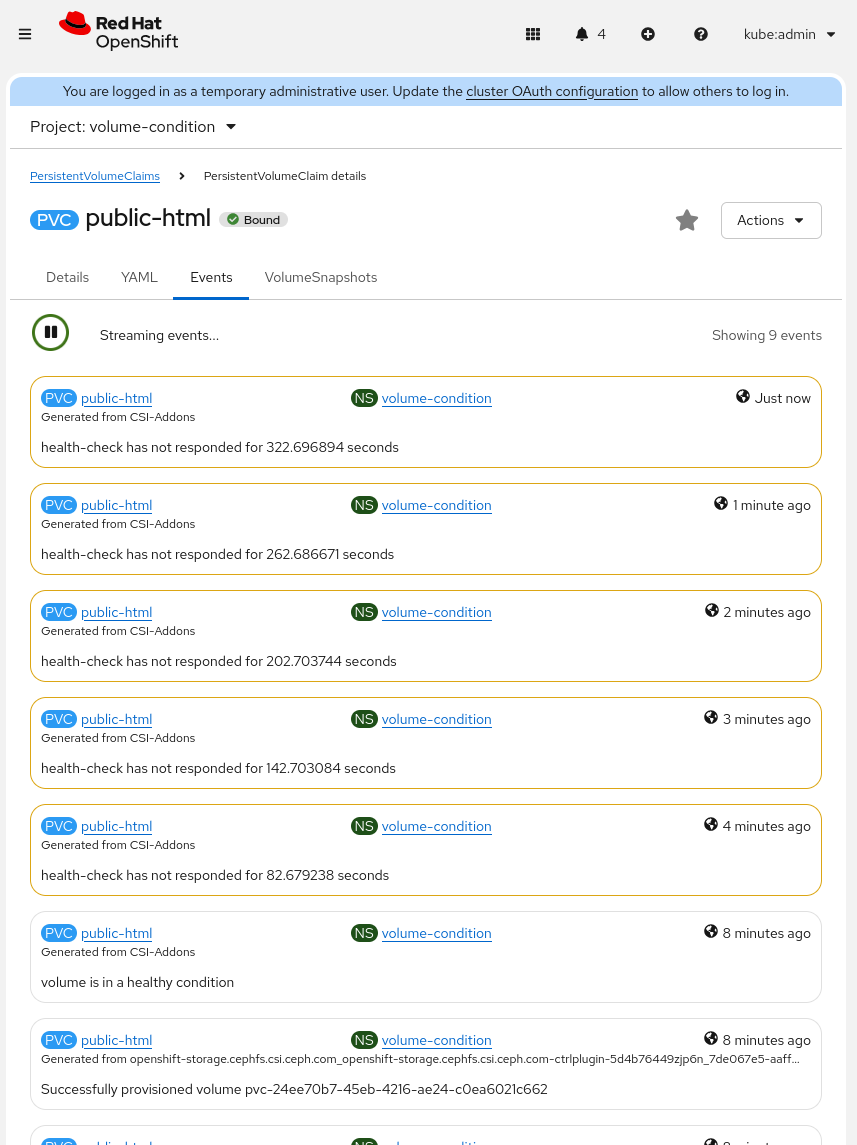Switch to the YAML tab
The image size is (857, 1145).
coord(139,277)
